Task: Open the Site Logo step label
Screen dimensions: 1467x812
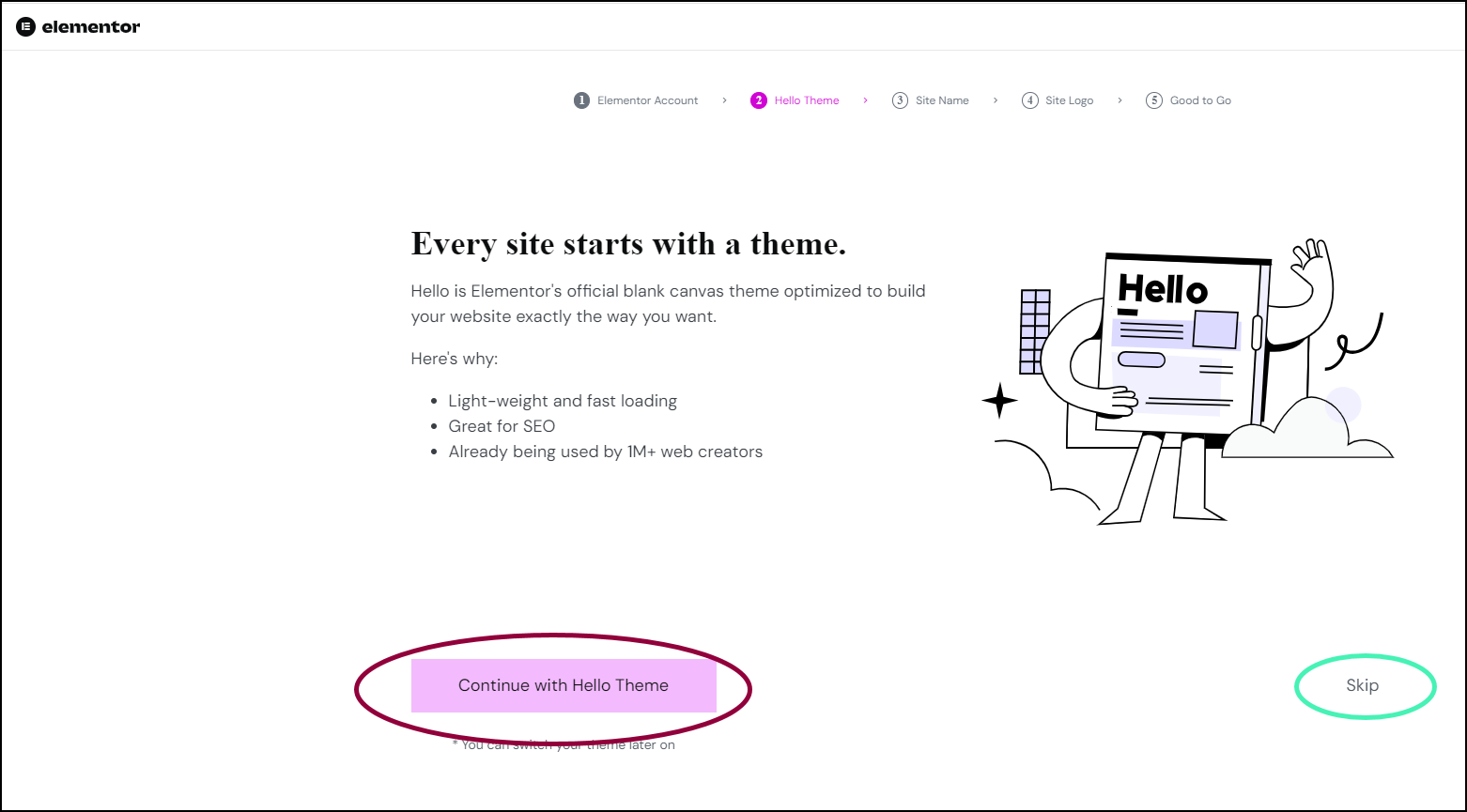Action: 1070,100
